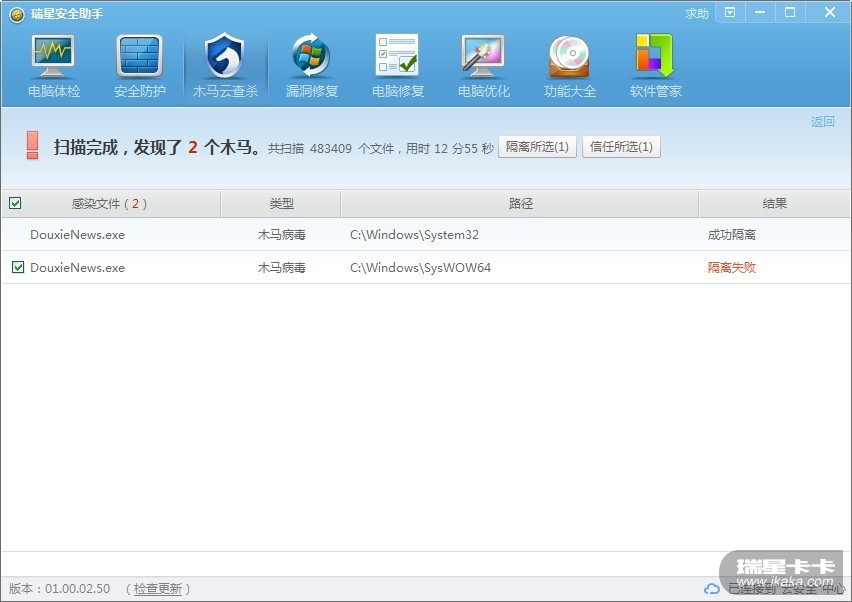Click path C:\Windows\SysWOW64
Screen dimensions: 852x602
click(421, 267)
